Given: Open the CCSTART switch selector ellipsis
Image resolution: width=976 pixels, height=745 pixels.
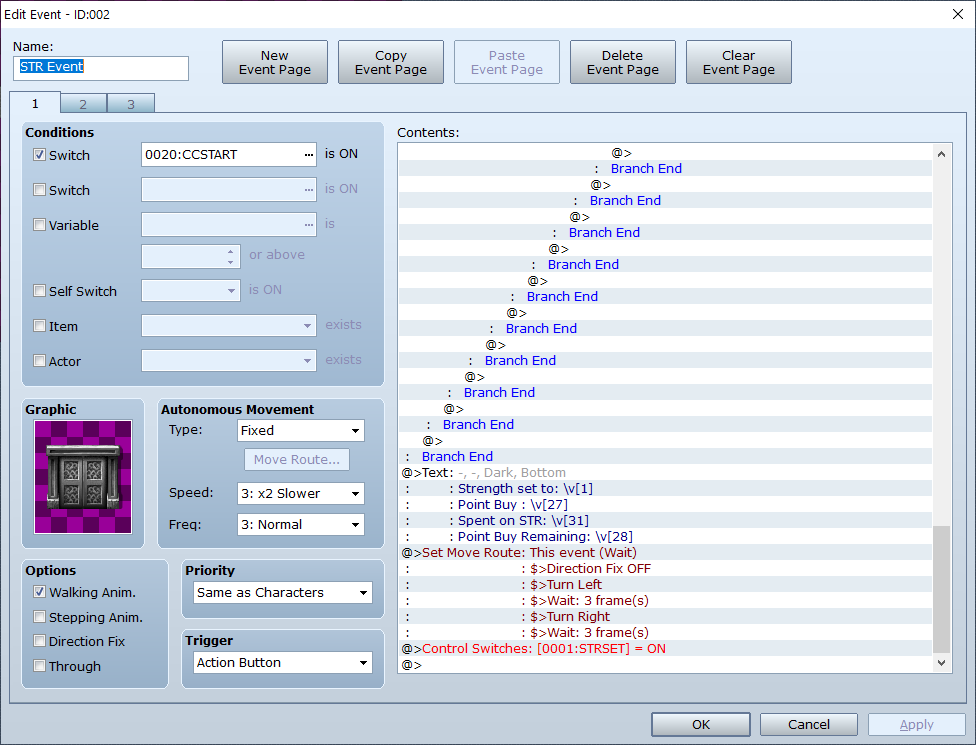Looking at the screenshot, I should [x=309, y=155].
